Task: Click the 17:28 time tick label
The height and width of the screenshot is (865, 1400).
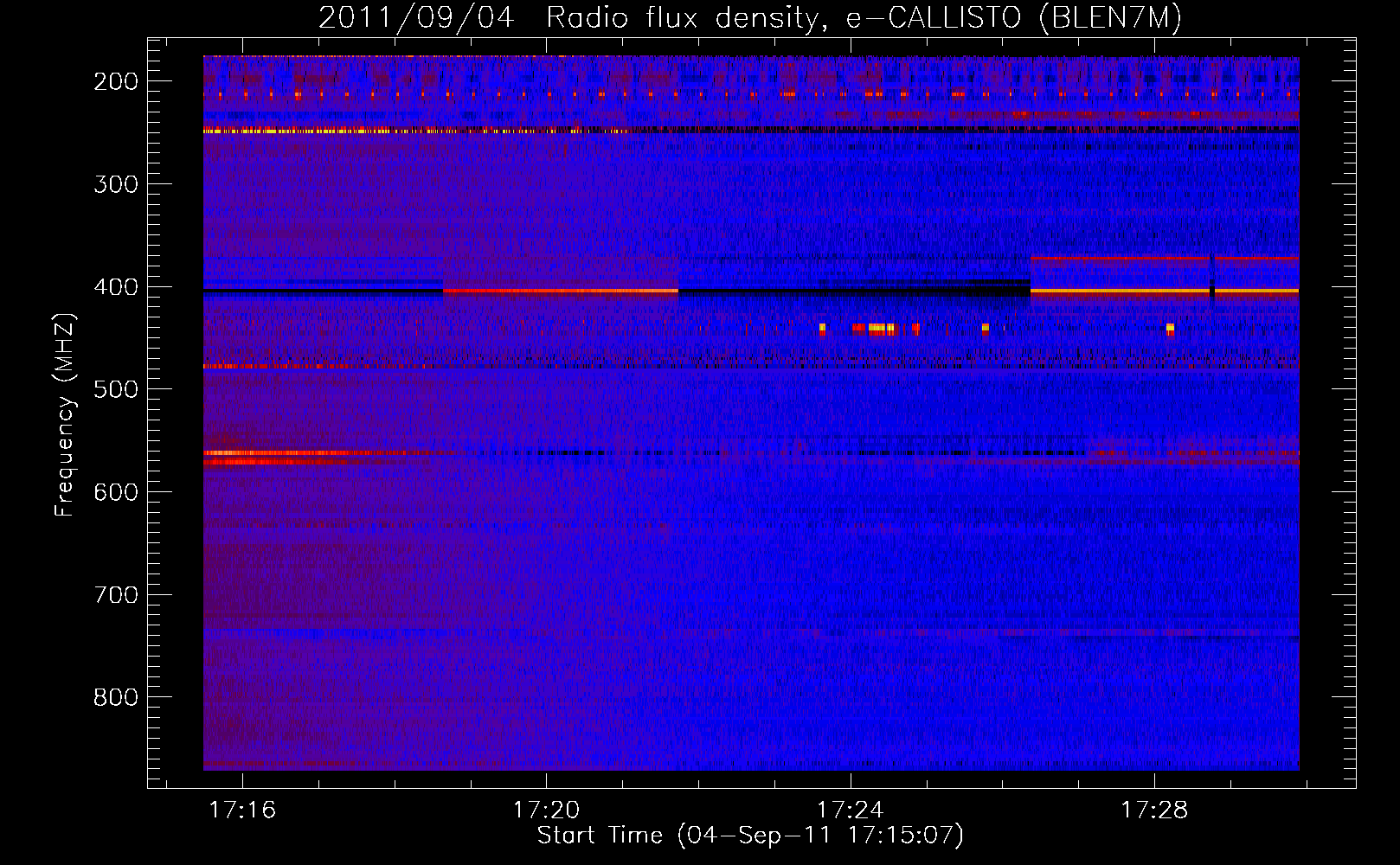Action: coord(1154,811)
